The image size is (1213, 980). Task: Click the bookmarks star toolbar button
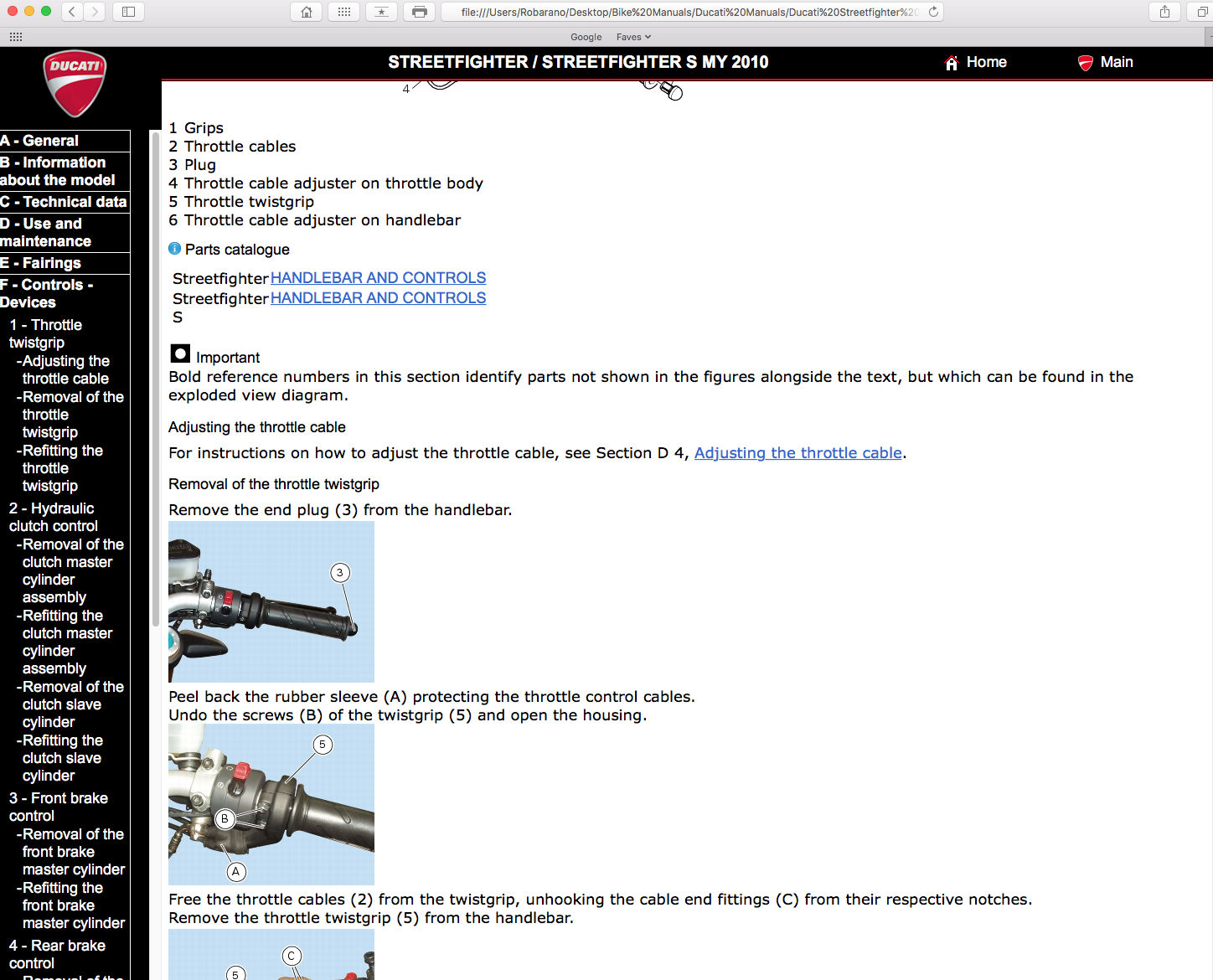[x=382, y=12]
